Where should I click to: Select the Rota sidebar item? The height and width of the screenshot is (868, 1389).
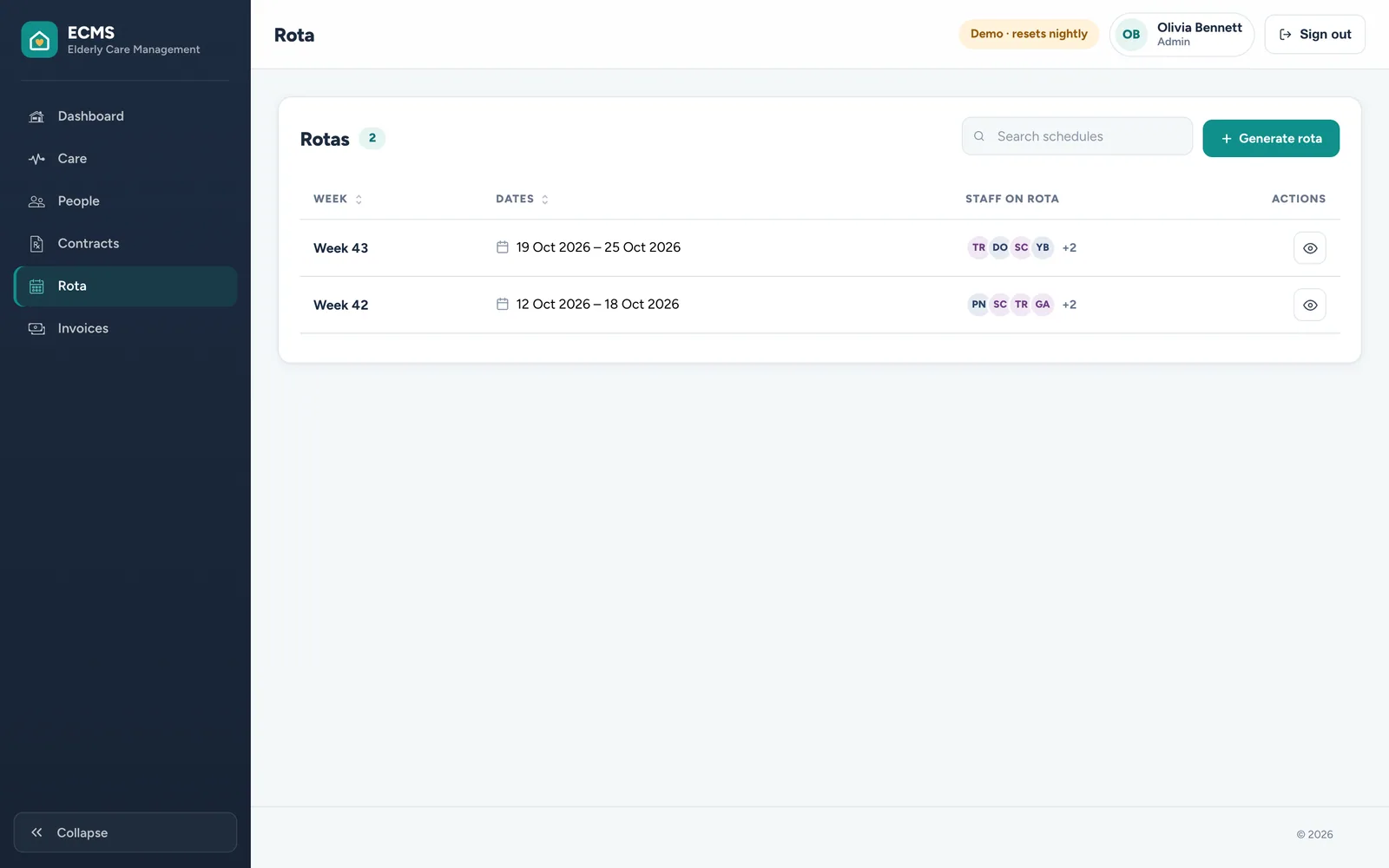pyautogui.click(x=125, y=286)
